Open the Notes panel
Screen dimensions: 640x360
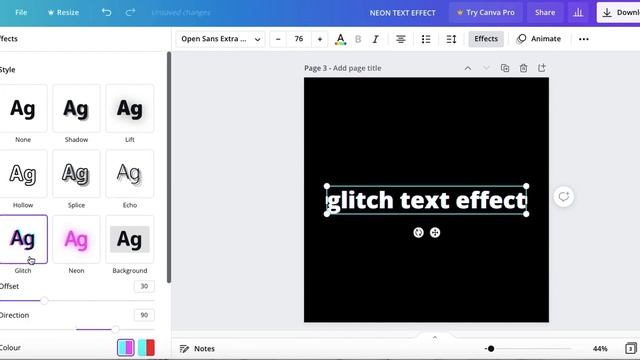(197, 349)
